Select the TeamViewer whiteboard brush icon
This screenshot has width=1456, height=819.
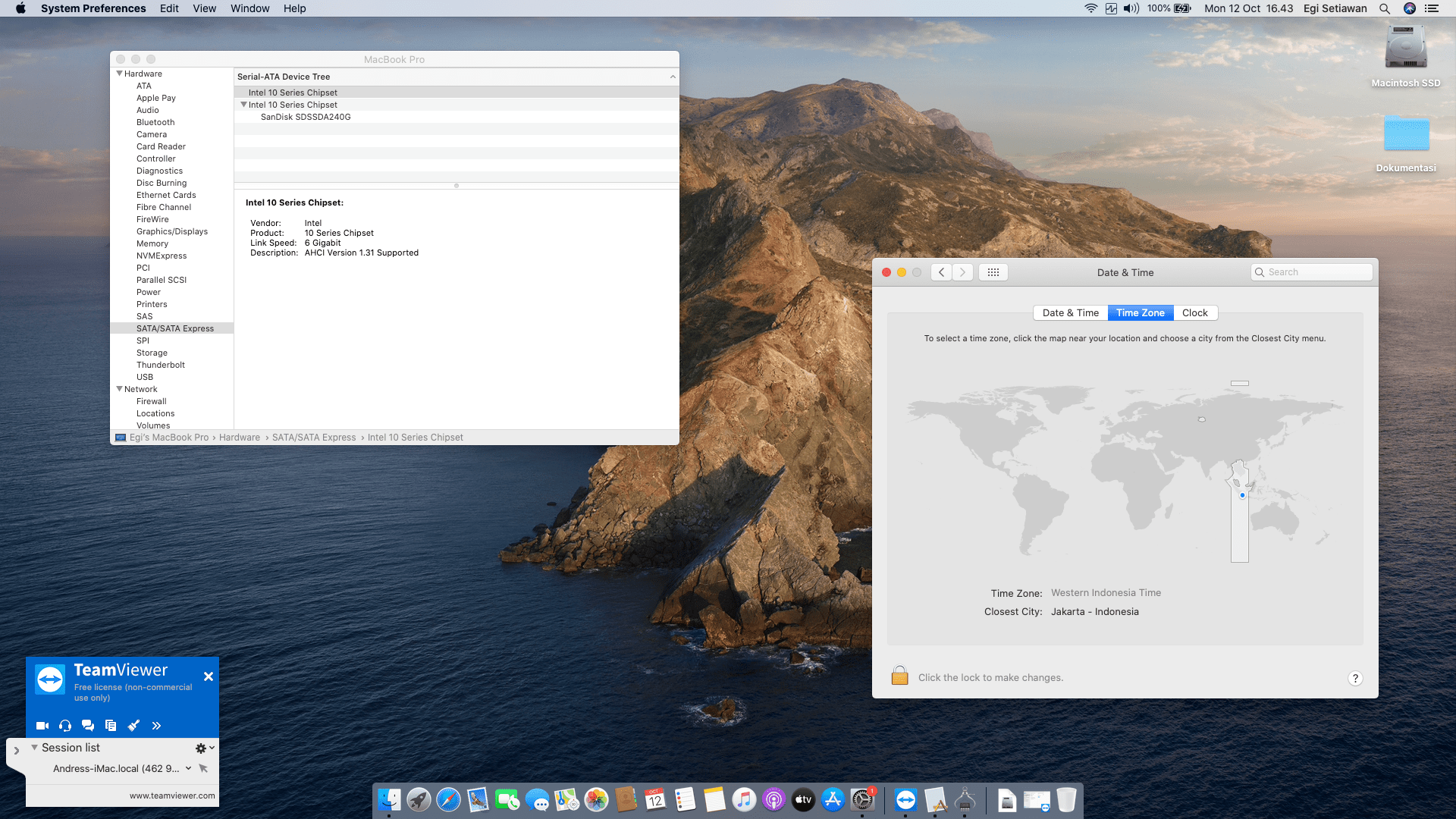tap(133, 726)
